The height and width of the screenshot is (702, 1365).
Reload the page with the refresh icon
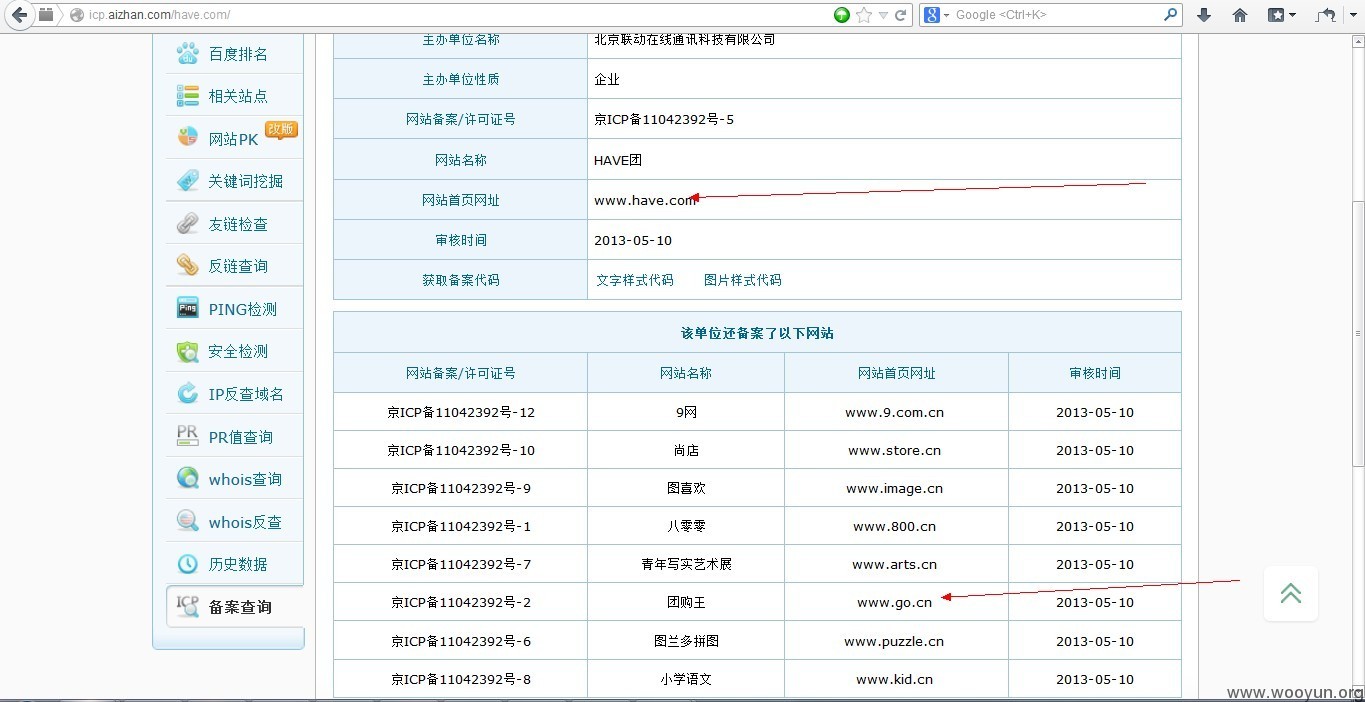click(901, 15)
